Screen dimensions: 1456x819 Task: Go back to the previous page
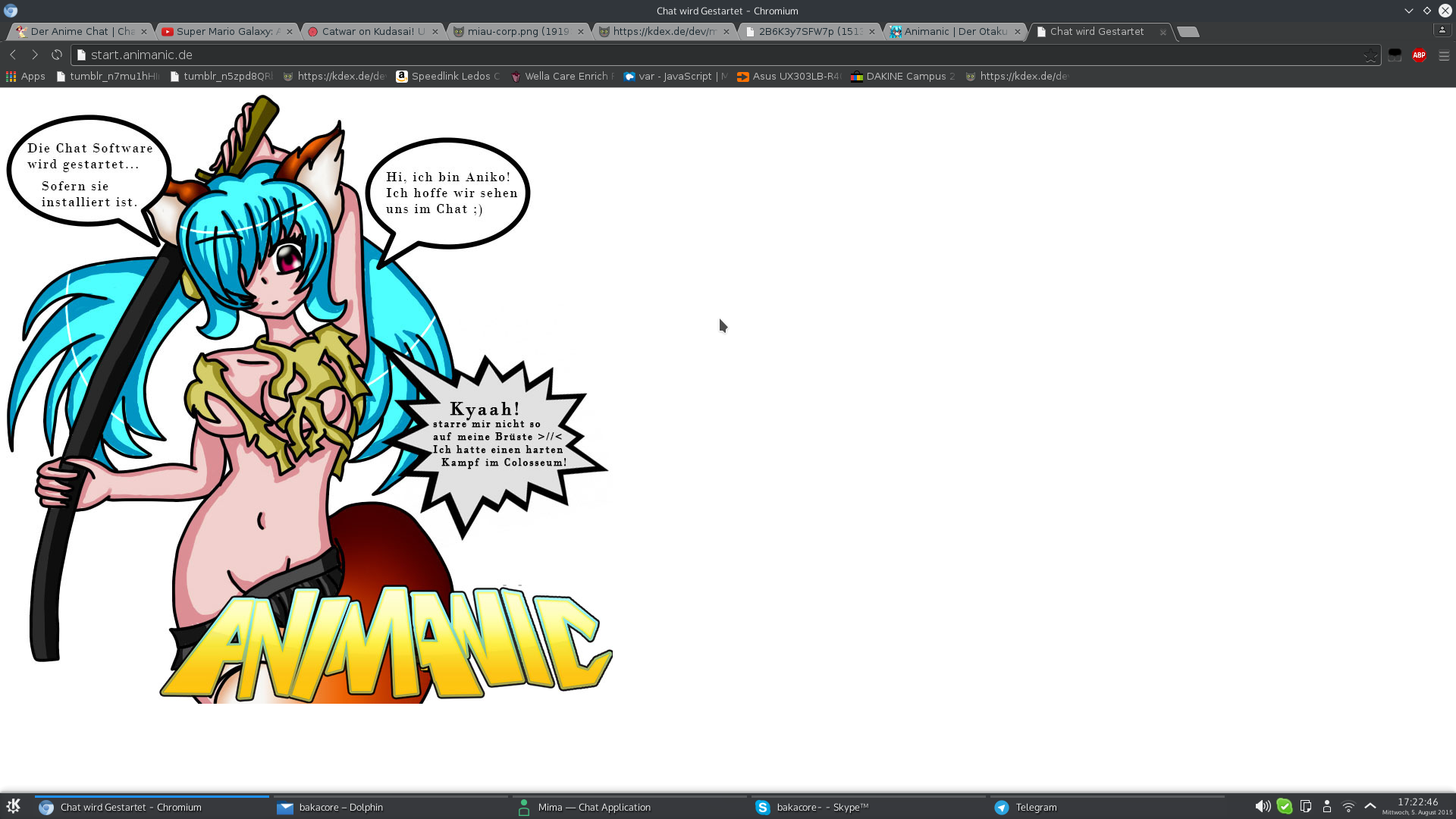coord(13,55)
